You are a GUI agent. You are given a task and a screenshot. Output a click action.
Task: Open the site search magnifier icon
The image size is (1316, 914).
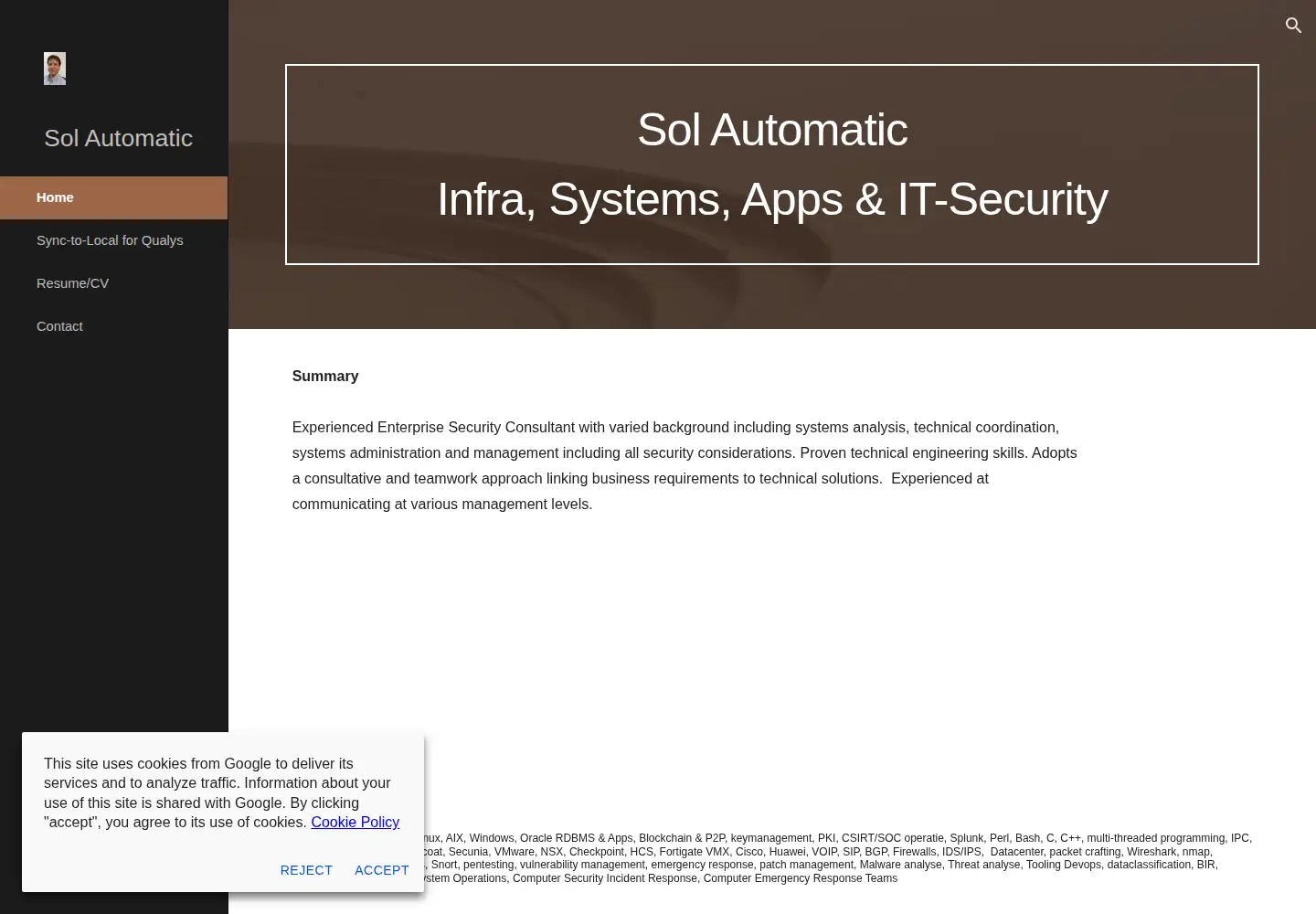tap(1293, 26)
